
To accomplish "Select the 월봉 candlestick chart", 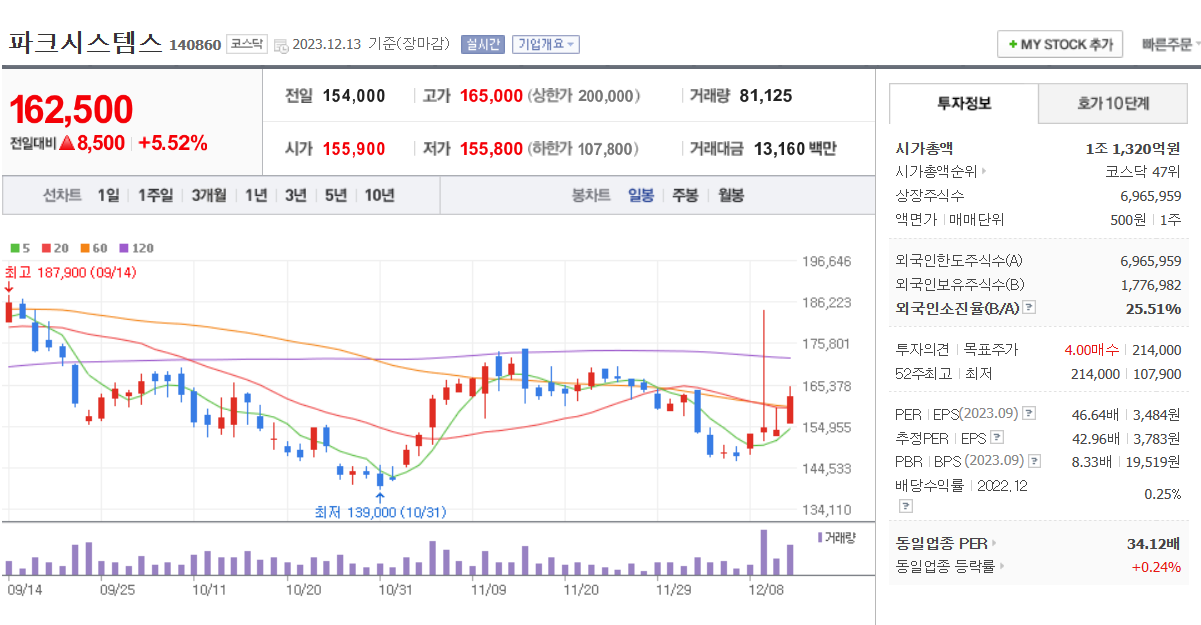I will pos(731,195).
